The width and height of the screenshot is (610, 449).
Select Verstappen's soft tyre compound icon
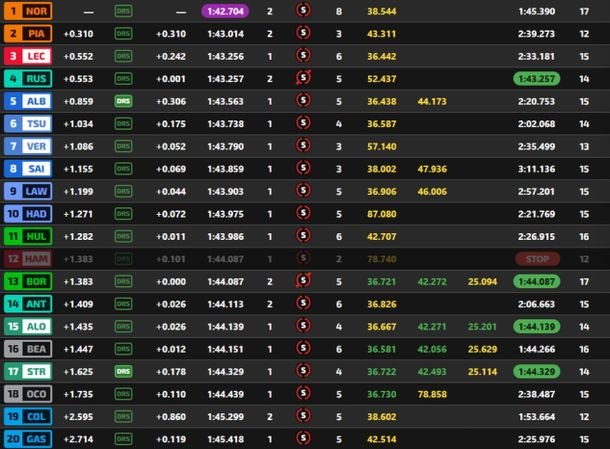(304, 146)
